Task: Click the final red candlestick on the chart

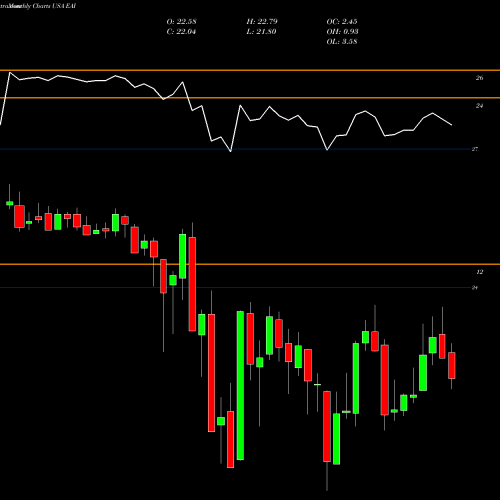Action: coord(452,365)
